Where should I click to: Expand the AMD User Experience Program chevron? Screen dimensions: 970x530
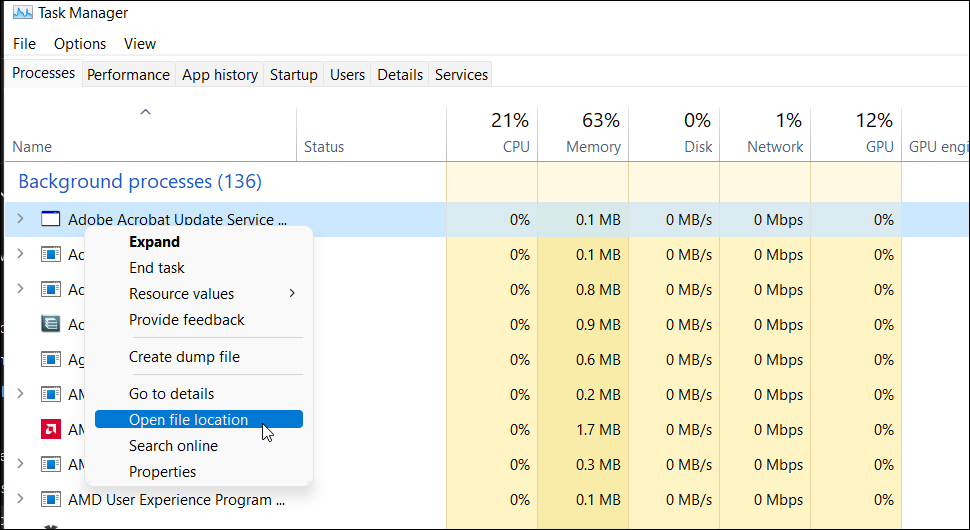[x=20, y=500]
